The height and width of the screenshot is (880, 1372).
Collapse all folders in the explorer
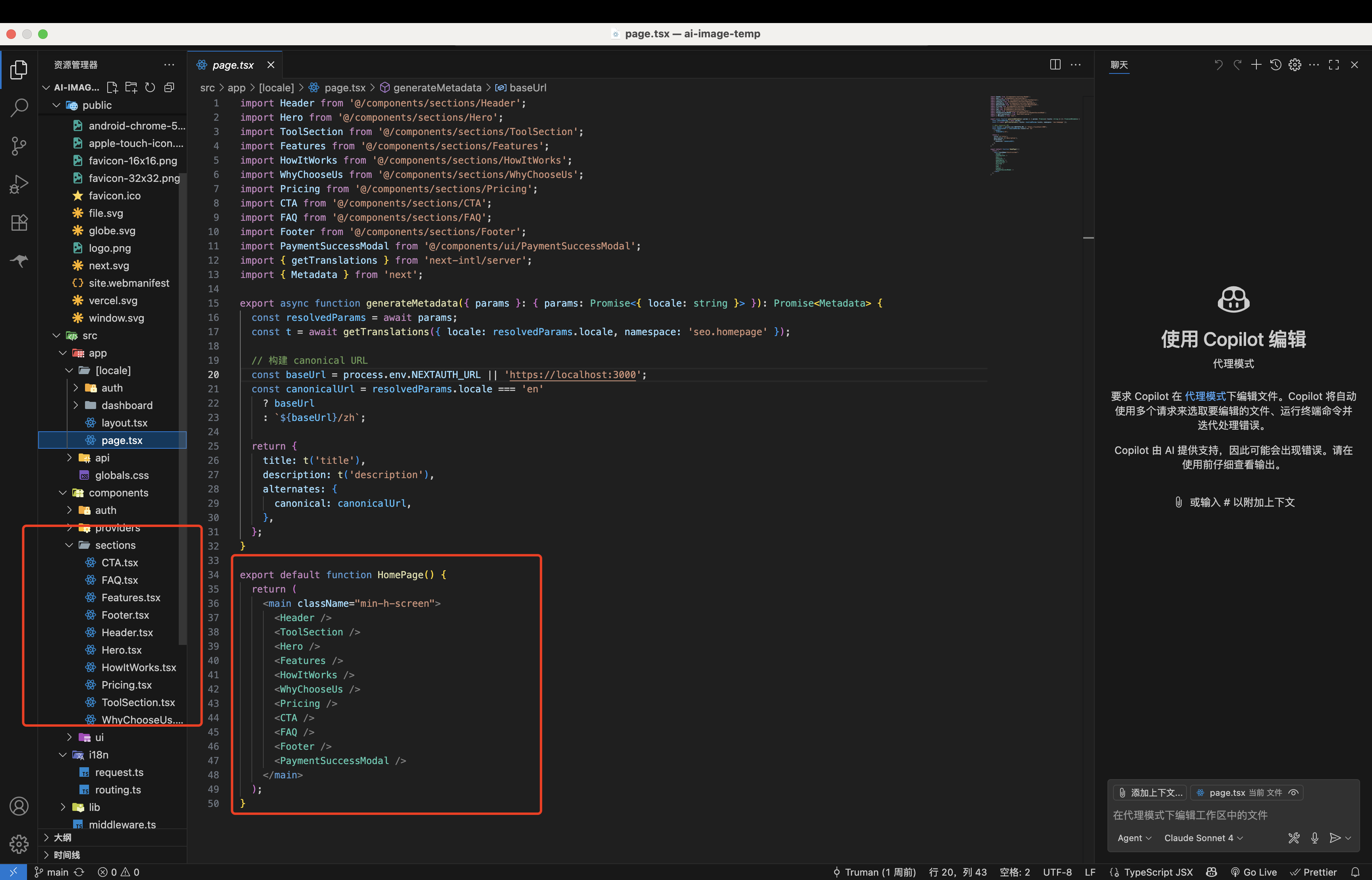coord(169,87)
